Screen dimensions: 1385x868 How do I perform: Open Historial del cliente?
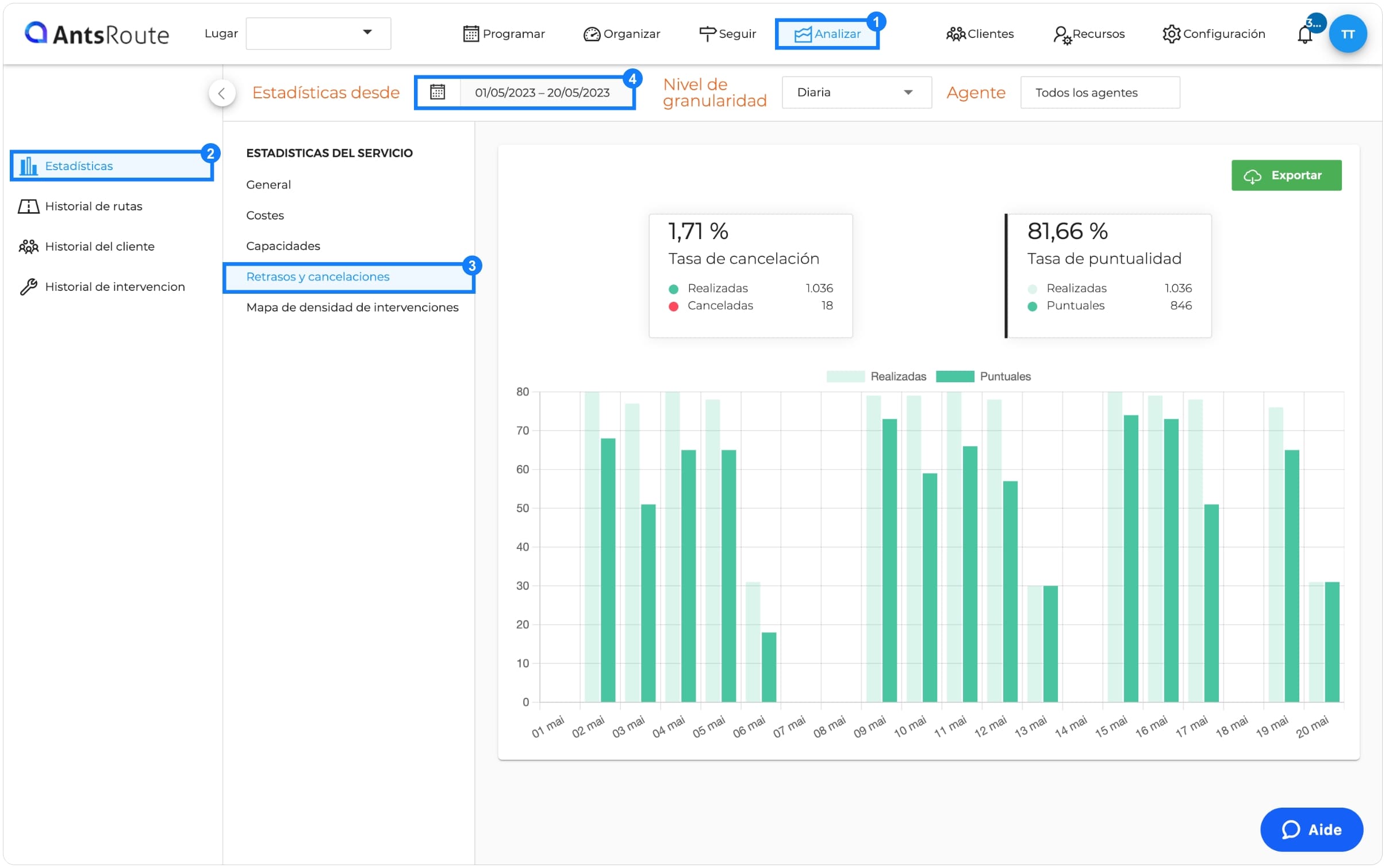point(86,247)
